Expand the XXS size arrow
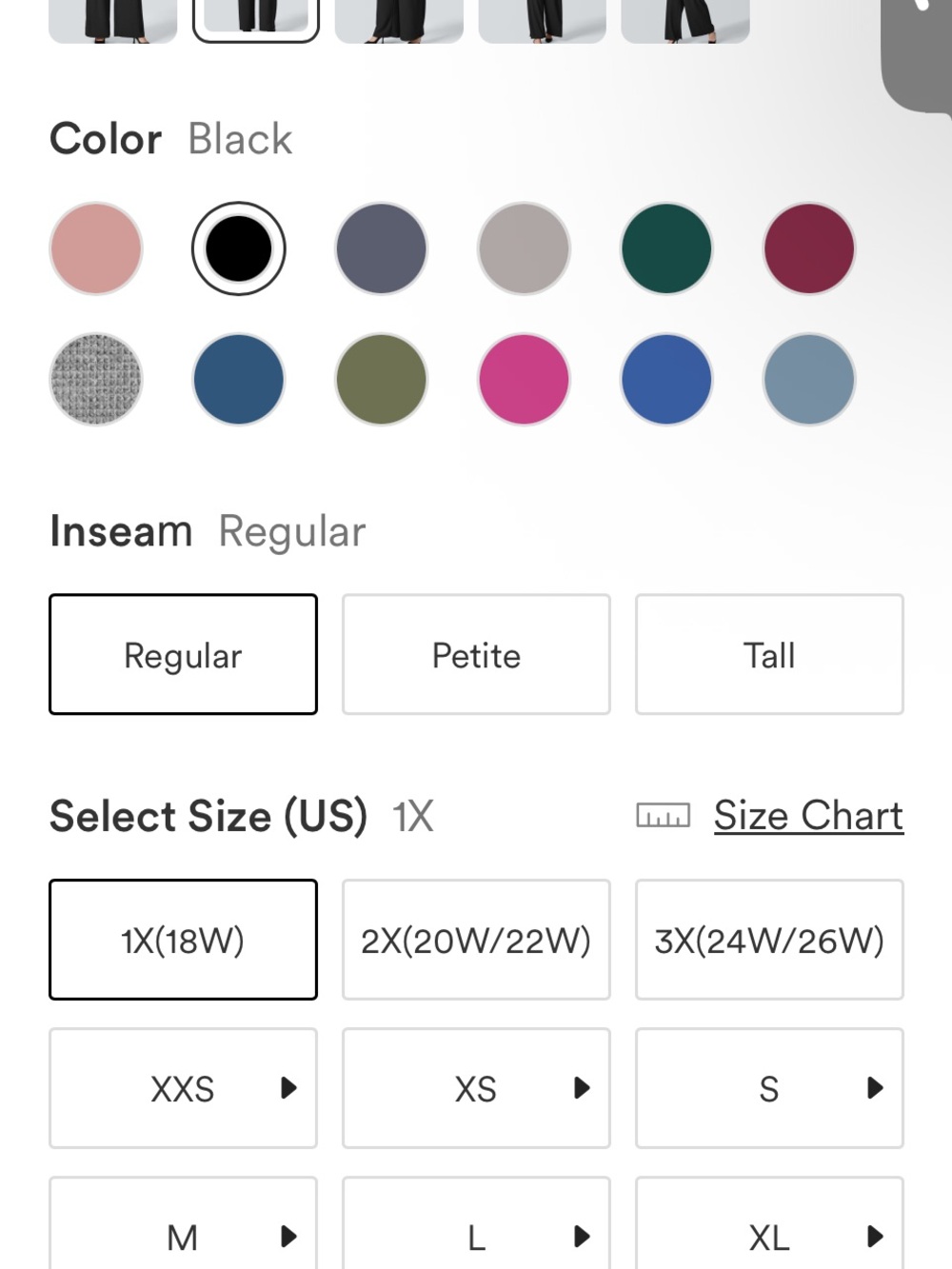Viewport: 952px width, 1269px height. [289, 1088]
